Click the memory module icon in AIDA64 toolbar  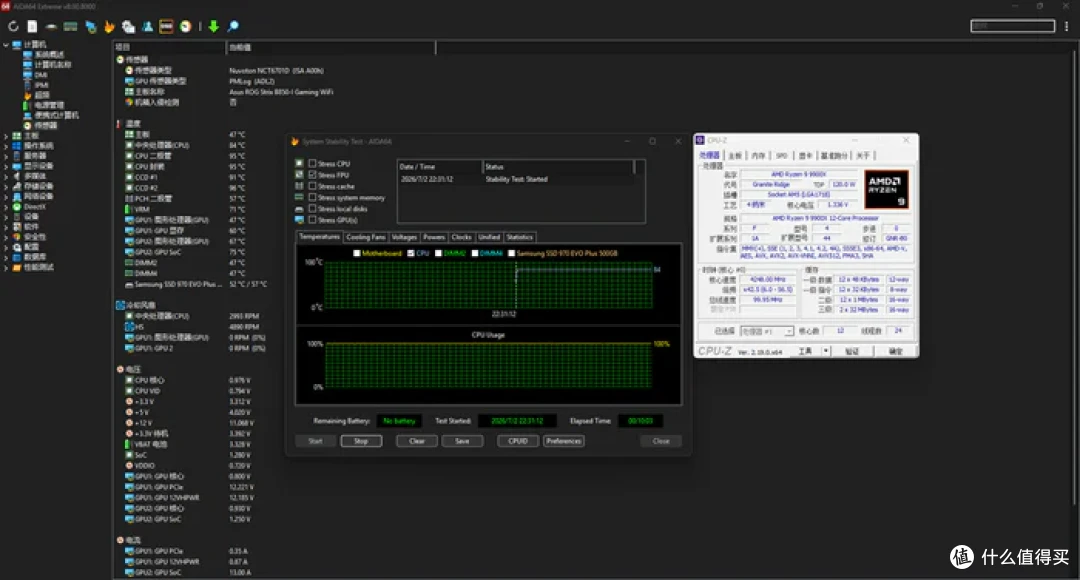(x=70, y=26)
